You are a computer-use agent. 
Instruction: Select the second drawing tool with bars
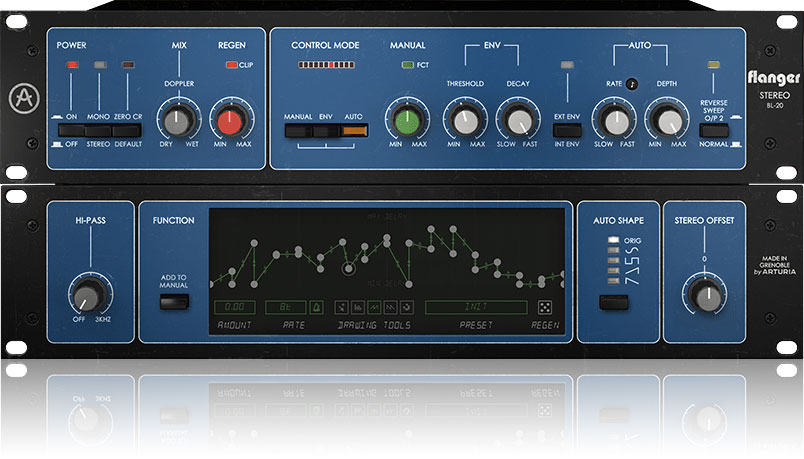pyautogui.click(x=357, y=307)
